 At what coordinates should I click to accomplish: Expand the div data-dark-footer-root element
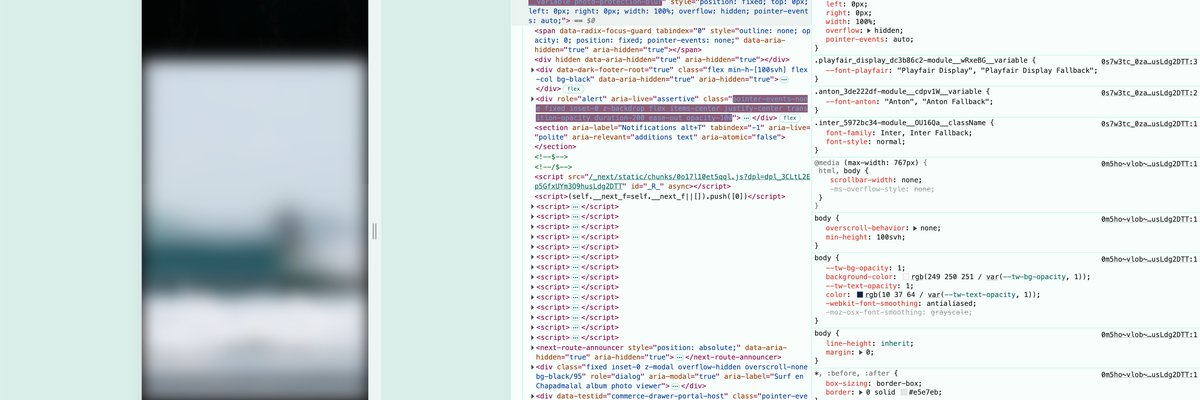click(532, 68)
